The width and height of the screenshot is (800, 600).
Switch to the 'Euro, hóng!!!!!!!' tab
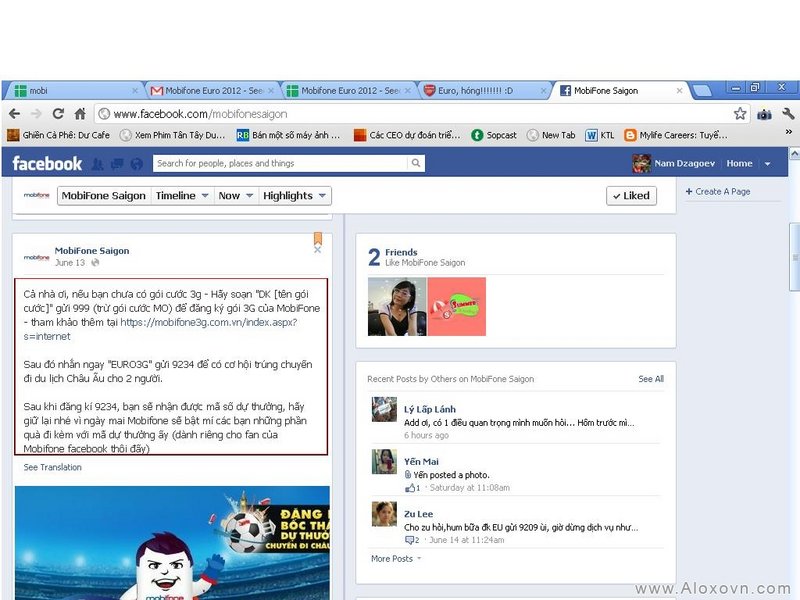click(481, 91)
